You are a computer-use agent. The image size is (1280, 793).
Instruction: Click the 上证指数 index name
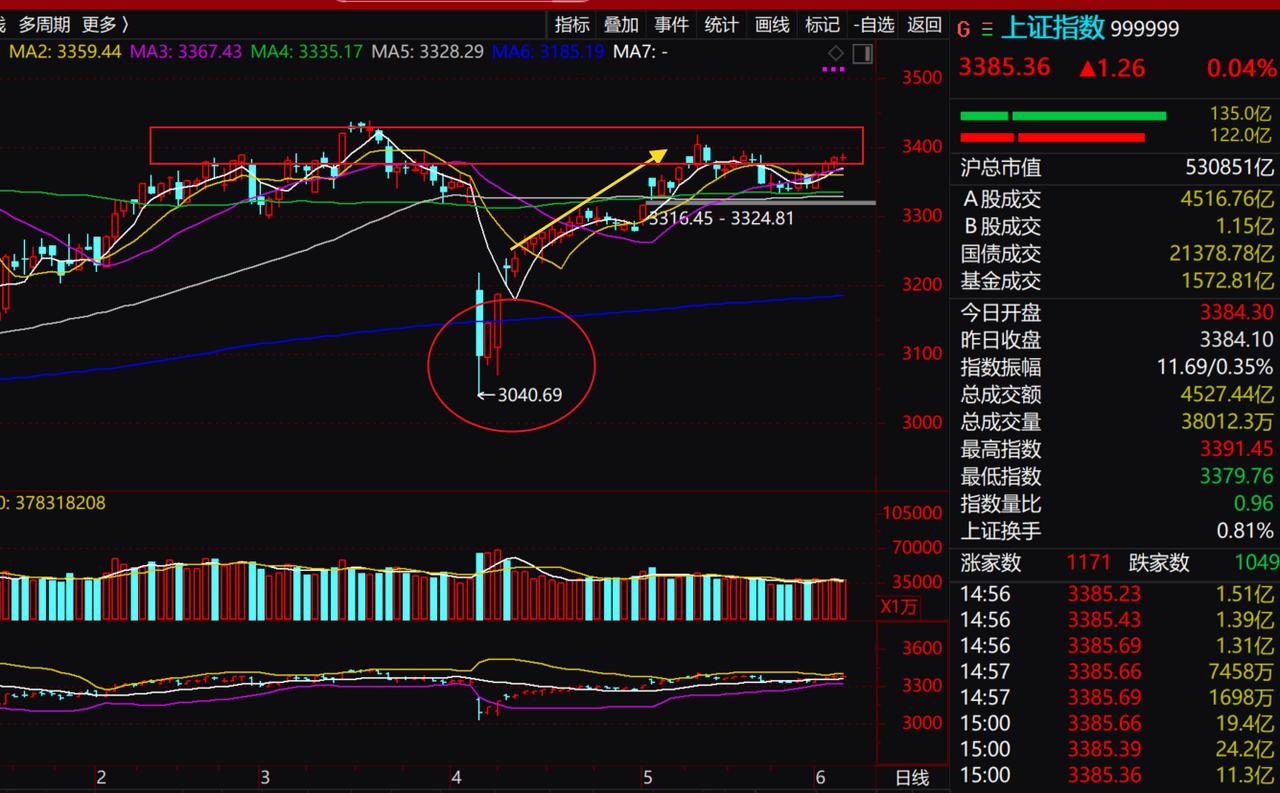1052,28
